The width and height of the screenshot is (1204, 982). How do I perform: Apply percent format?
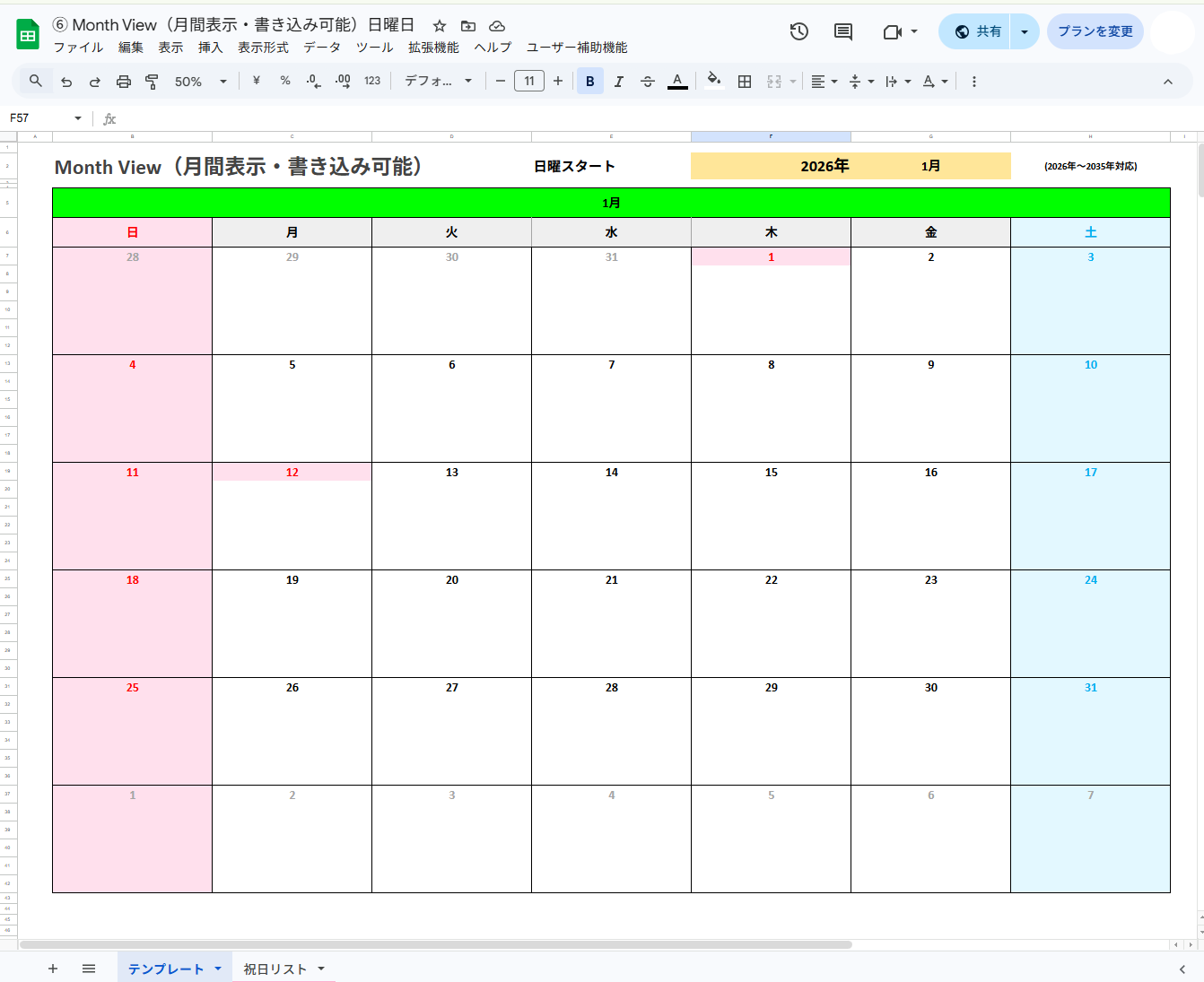click(284, 81)
